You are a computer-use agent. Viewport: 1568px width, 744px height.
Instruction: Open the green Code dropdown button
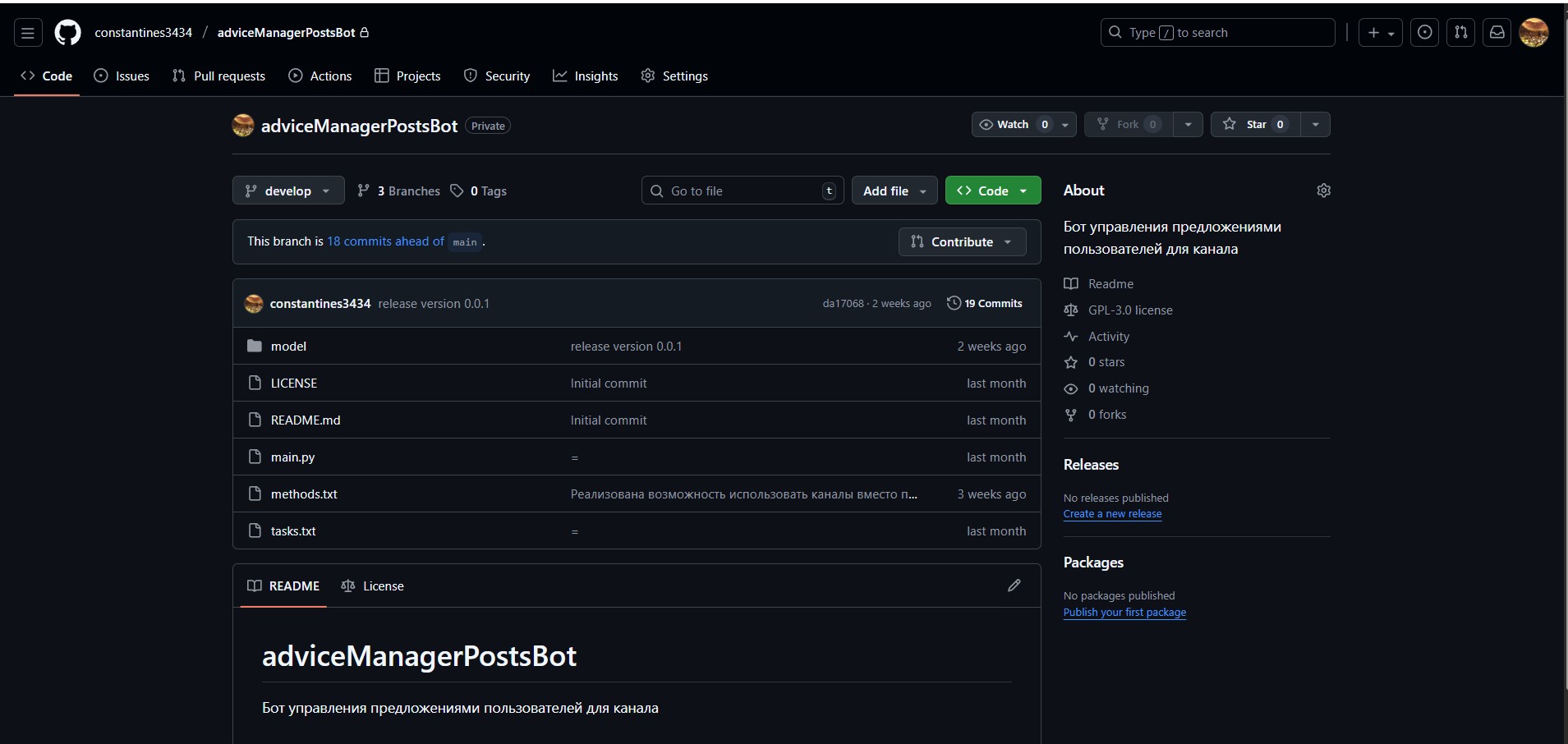tap(993, 191)
